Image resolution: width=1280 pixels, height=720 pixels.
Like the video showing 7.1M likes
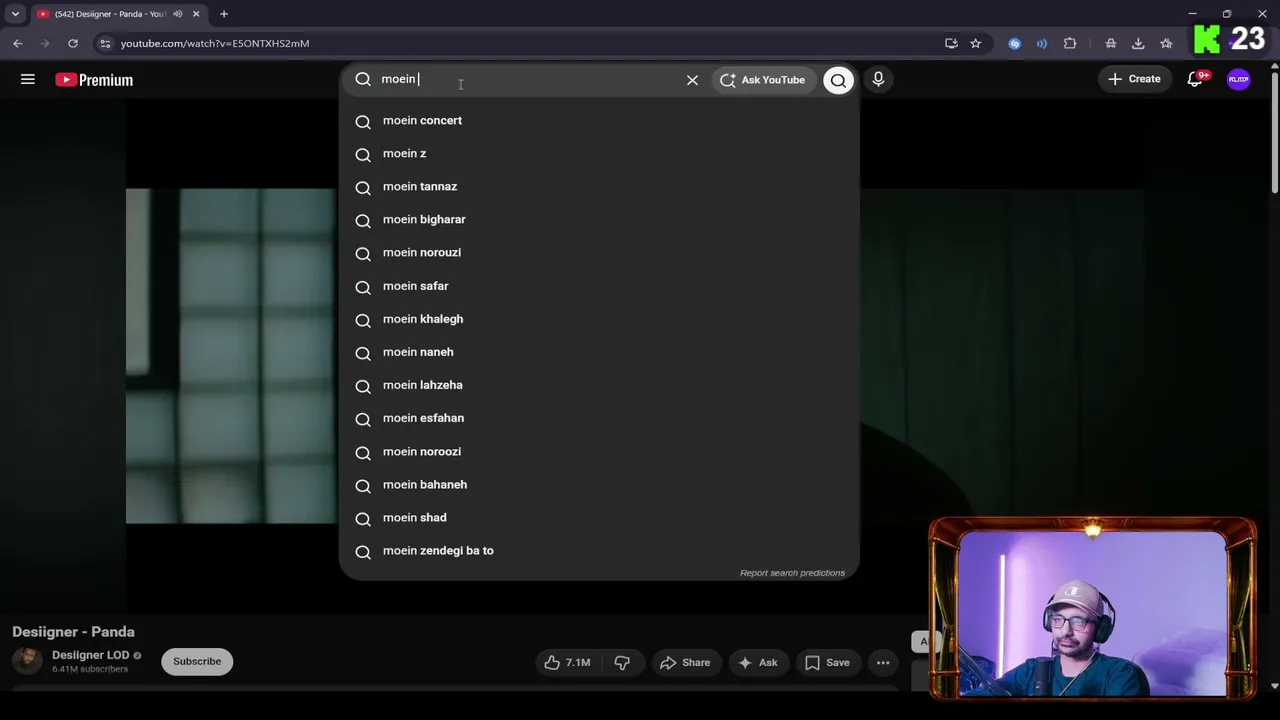(567, 662)
